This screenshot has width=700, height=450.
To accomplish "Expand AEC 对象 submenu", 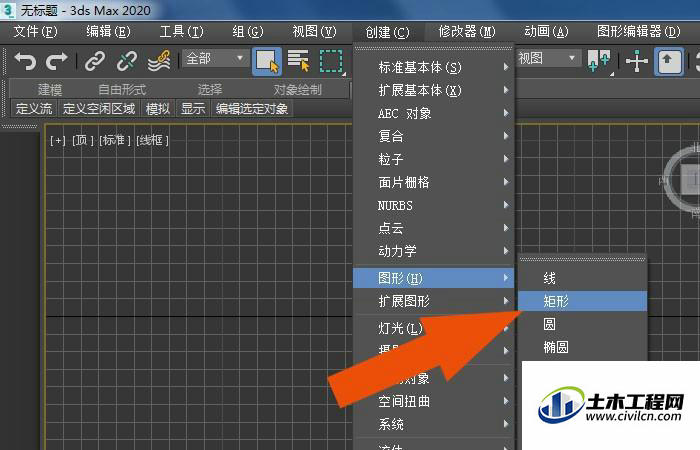I will [x=433, y=113].
